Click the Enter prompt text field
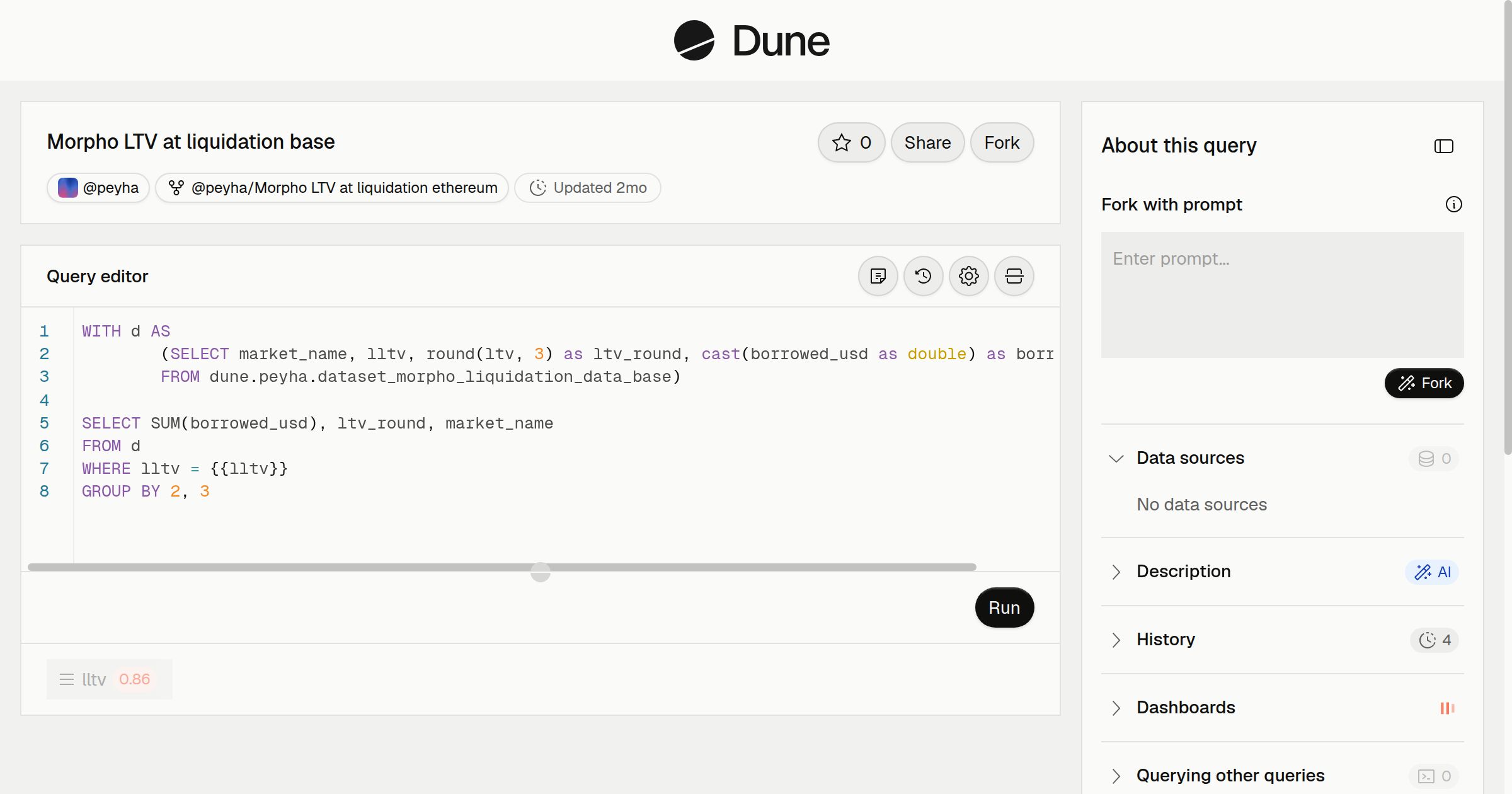Screen dimensions: 1512x794 click(1282, 295)
